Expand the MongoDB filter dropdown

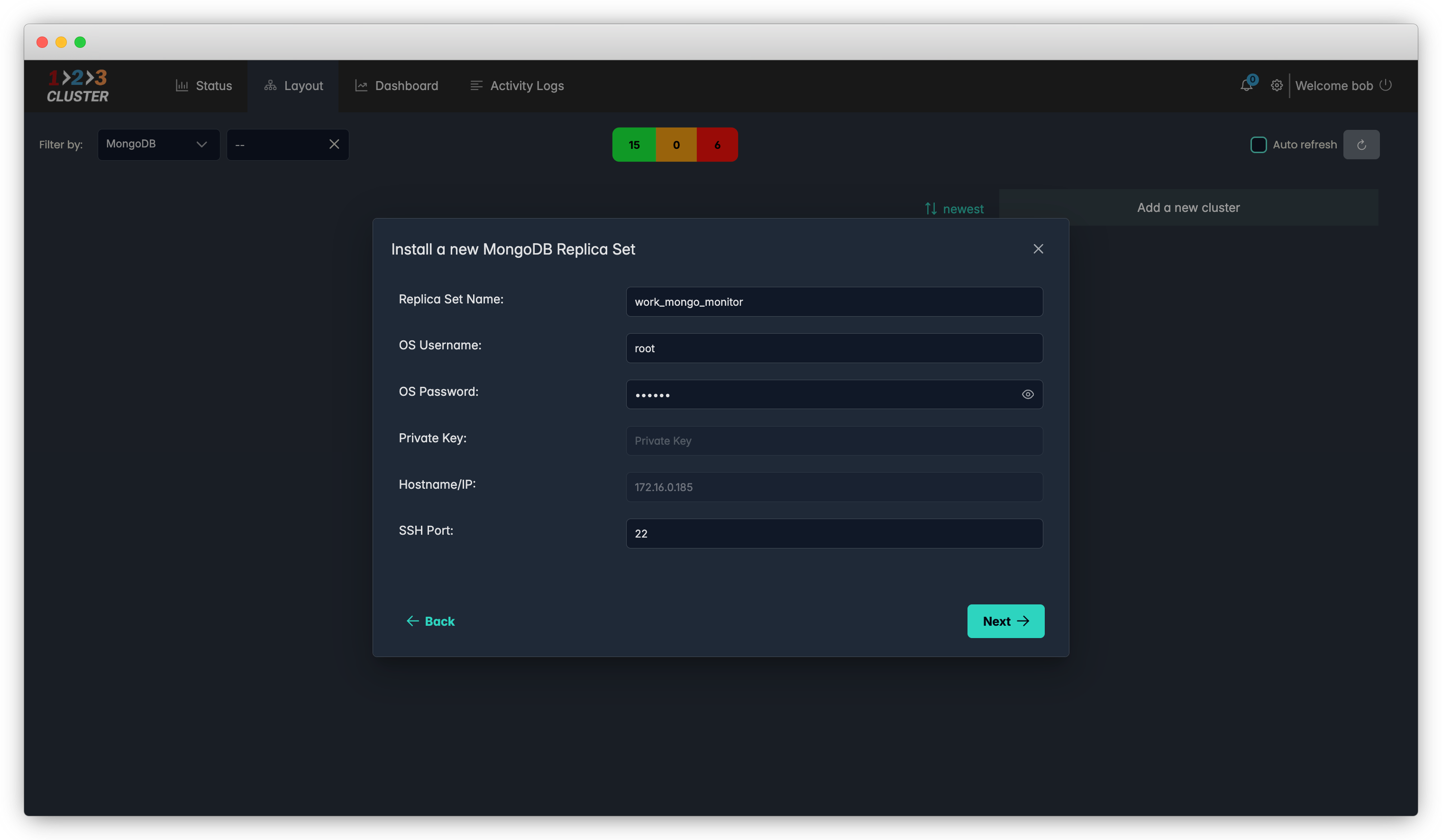158,144
